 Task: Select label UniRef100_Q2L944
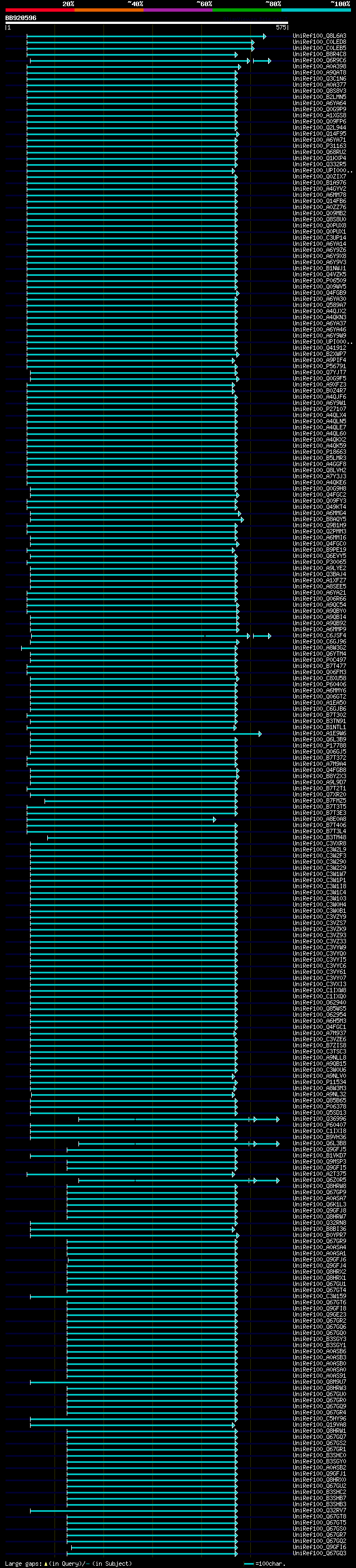click(319, 128)
